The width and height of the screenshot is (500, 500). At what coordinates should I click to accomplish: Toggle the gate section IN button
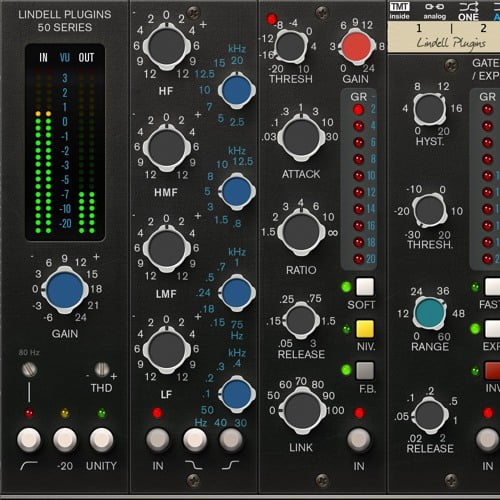[x=487, y=439]
